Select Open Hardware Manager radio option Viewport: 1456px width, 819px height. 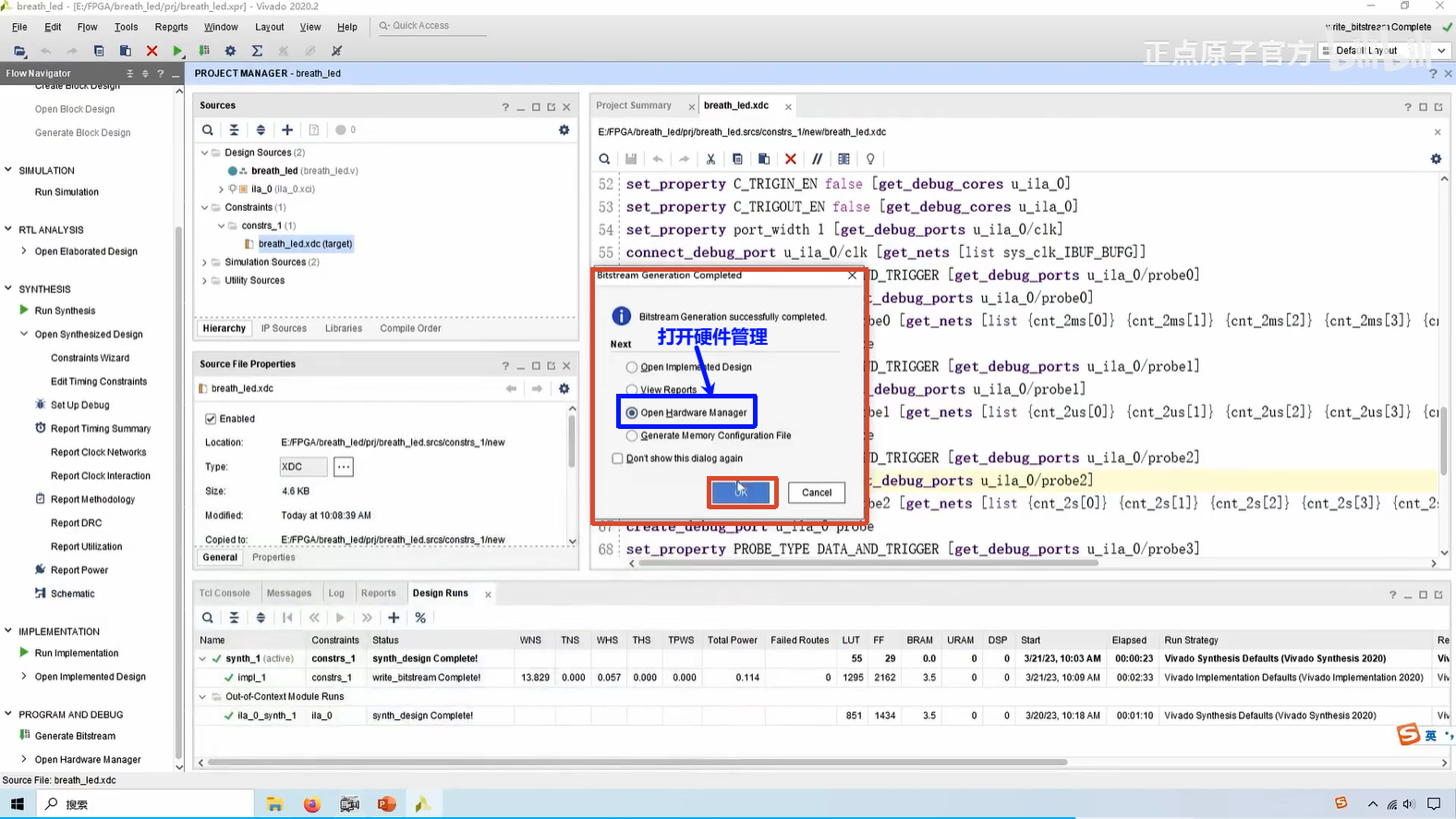pos(632,413)
